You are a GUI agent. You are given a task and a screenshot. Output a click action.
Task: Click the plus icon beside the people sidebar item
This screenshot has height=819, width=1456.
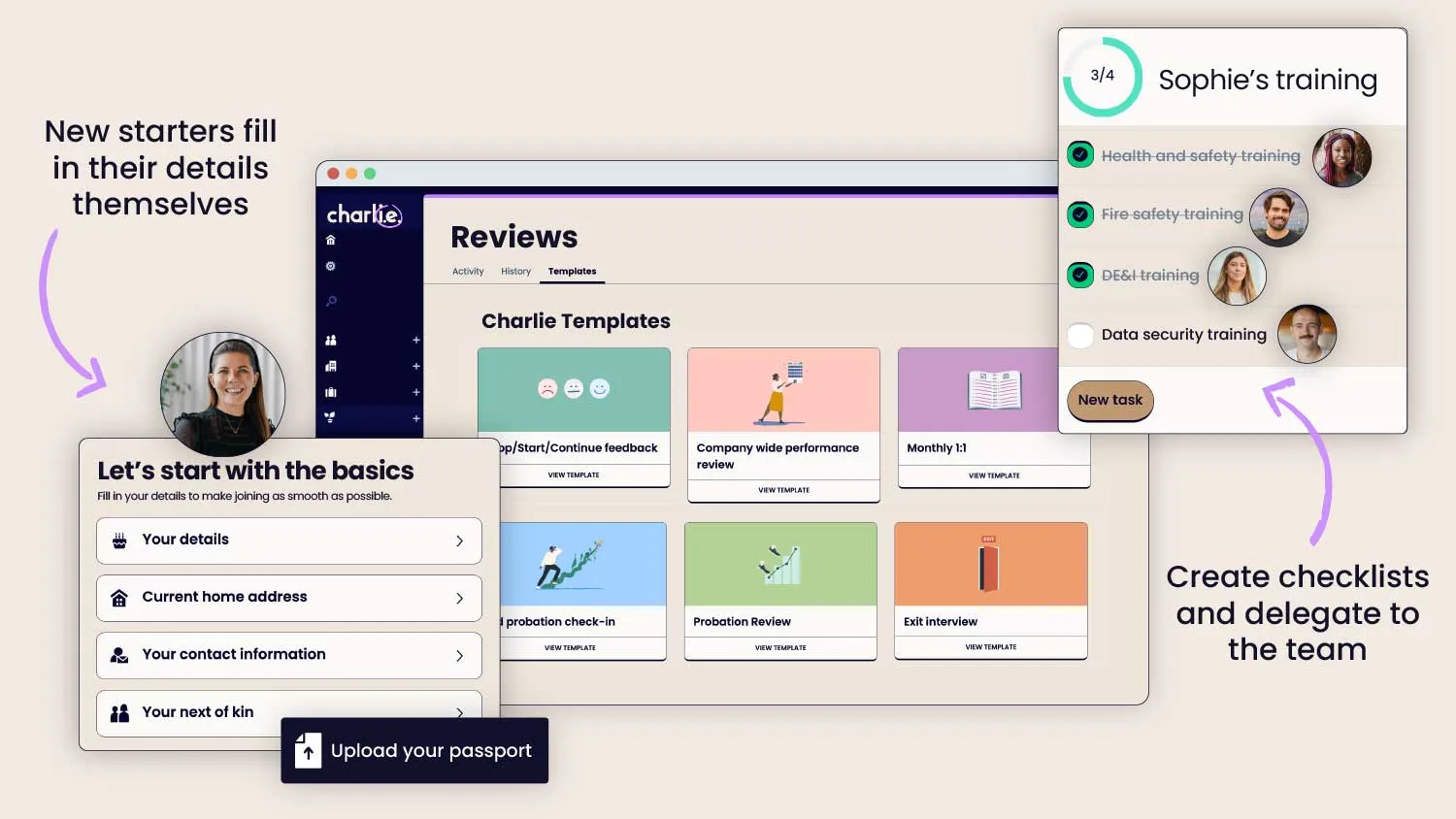[x=415, y=340]
